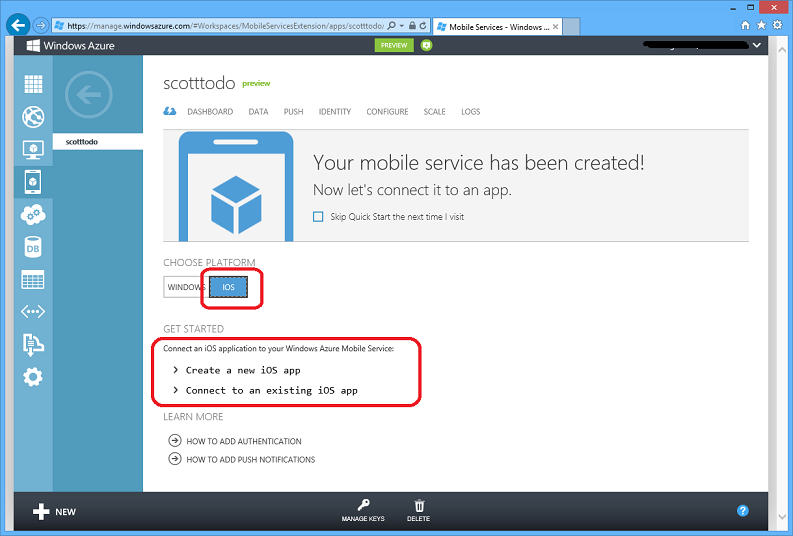The width and height of the screenshot is (793, 536).
Task: Switch to the Configure tab
Action: [387, 112]
